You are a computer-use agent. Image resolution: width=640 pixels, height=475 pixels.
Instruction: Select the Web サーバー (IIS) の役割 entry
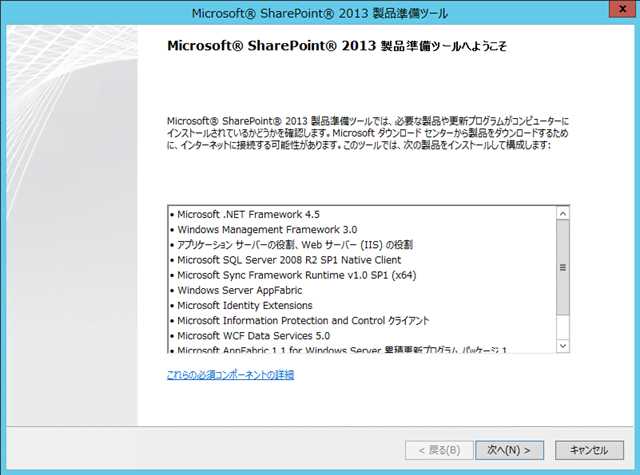301,244
